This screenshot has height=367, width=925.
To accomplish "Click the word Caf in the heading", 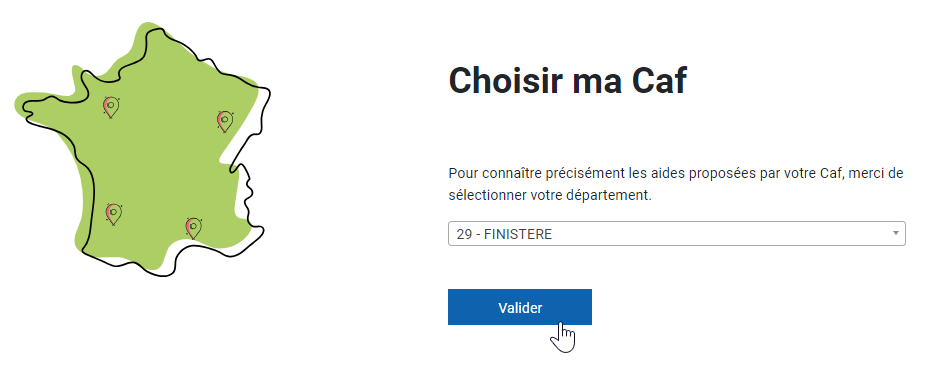I will coord(659,80).
